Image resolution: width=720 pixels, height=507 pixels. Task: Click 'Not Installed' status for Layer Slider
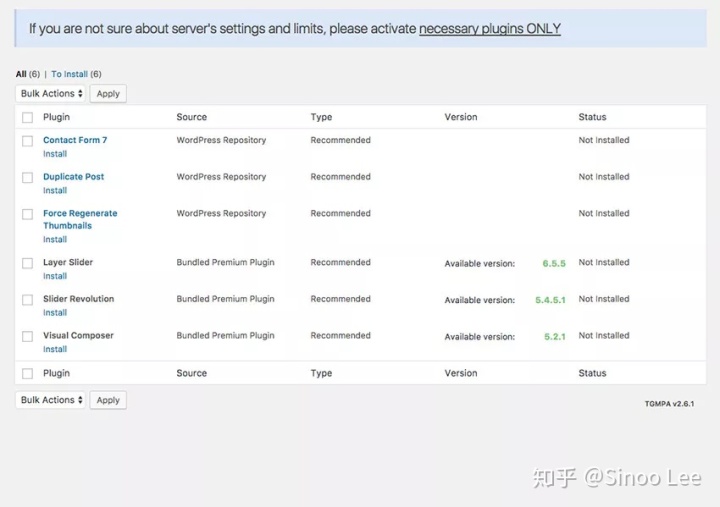pyautogui.click(x=604, y=262)
